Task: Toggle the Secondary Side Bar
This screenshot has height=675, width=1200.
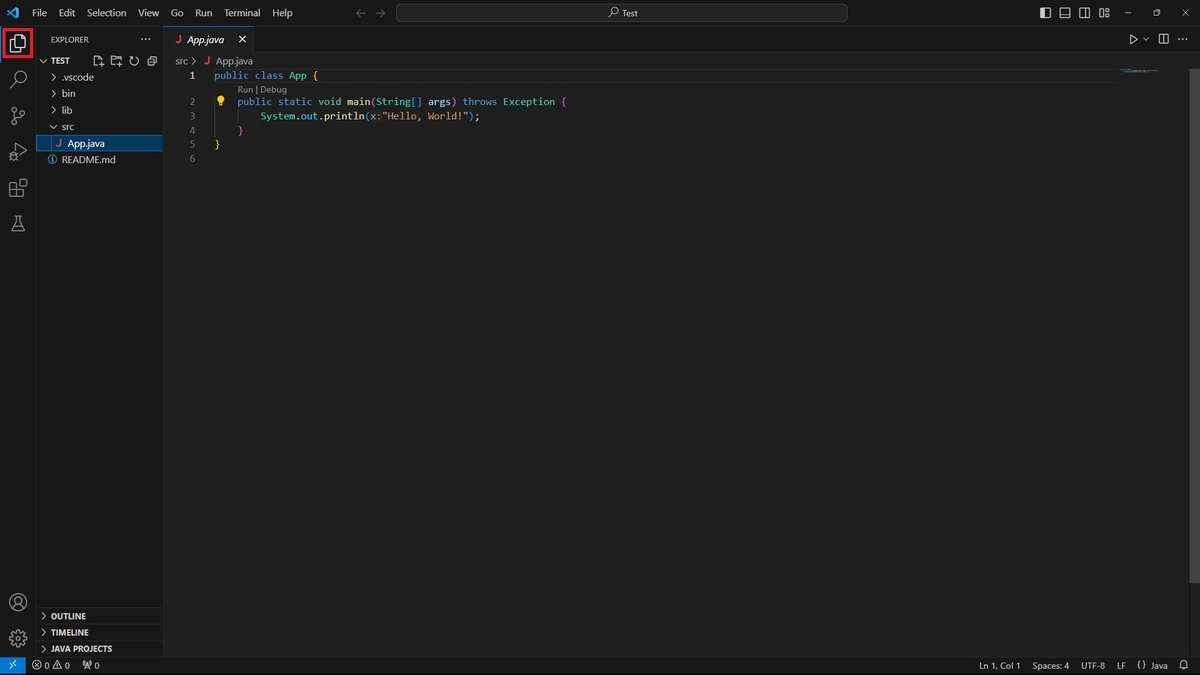Action: [1084, 12]
